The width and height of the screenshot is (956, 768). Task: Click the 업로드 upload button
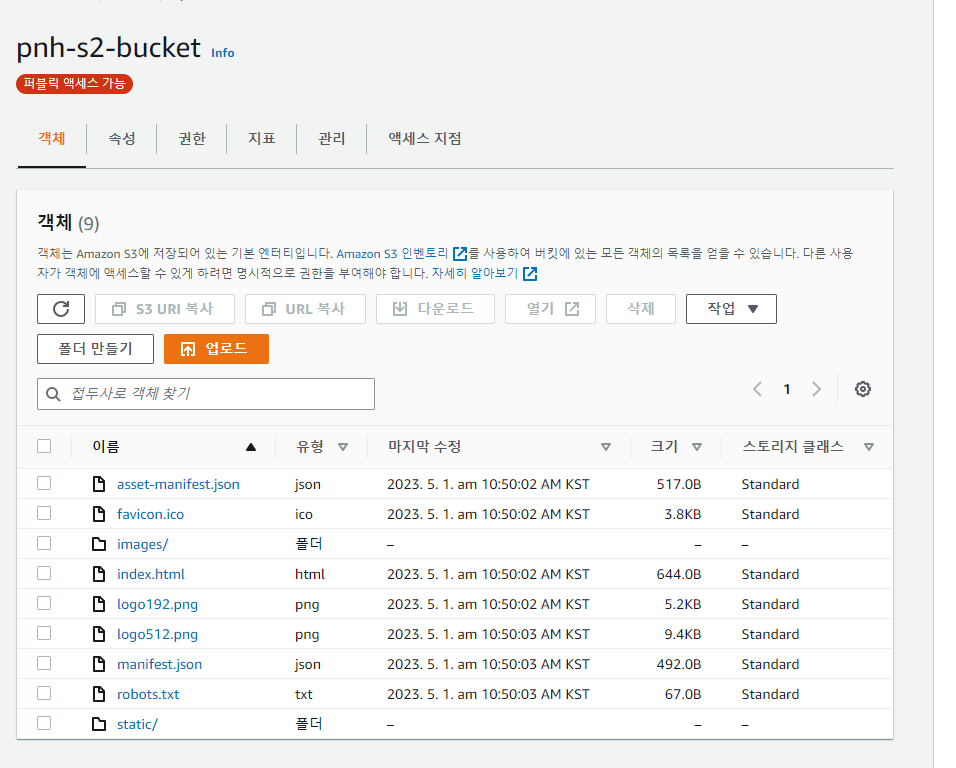click(216, 349)
